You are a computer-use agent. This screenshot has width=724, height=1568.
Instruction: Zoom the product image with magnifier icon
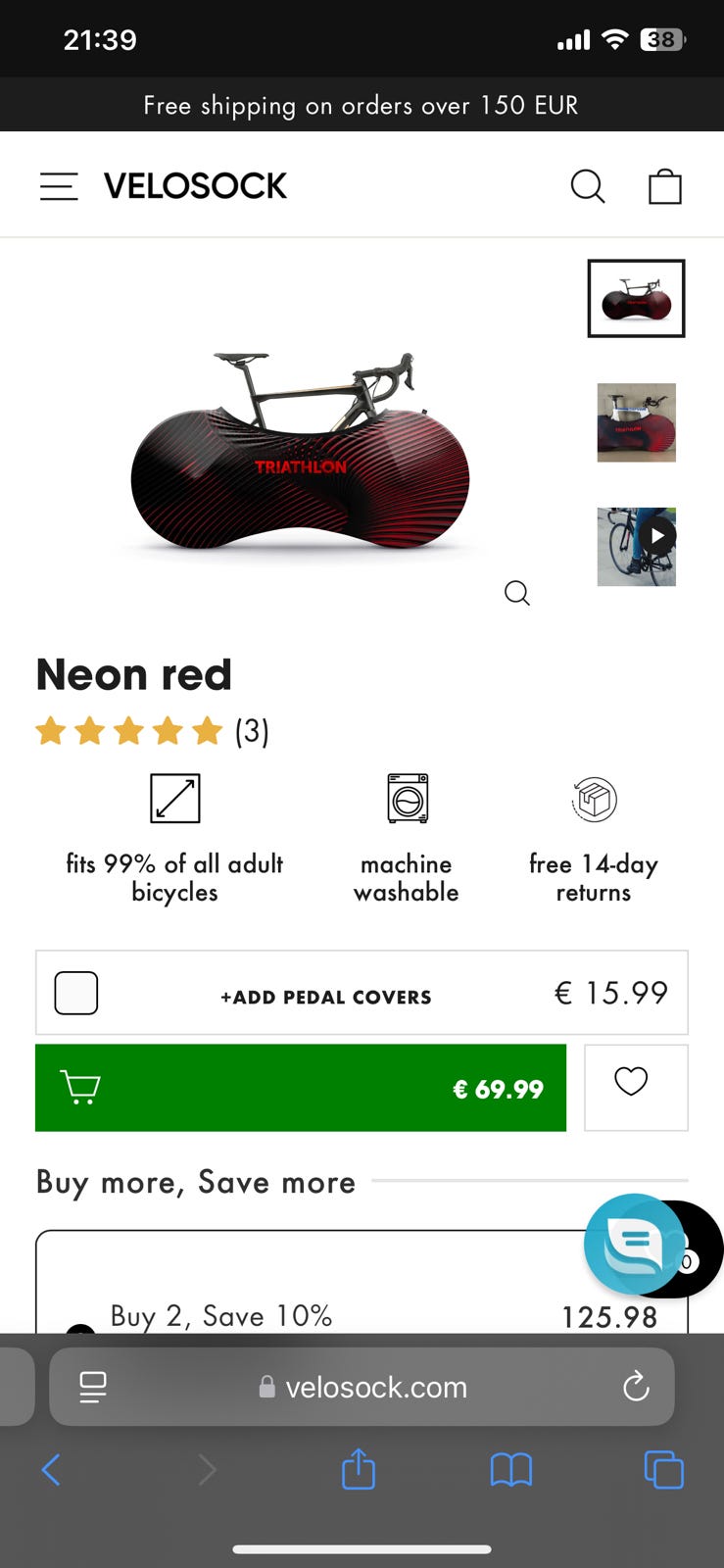click(517, 593)
